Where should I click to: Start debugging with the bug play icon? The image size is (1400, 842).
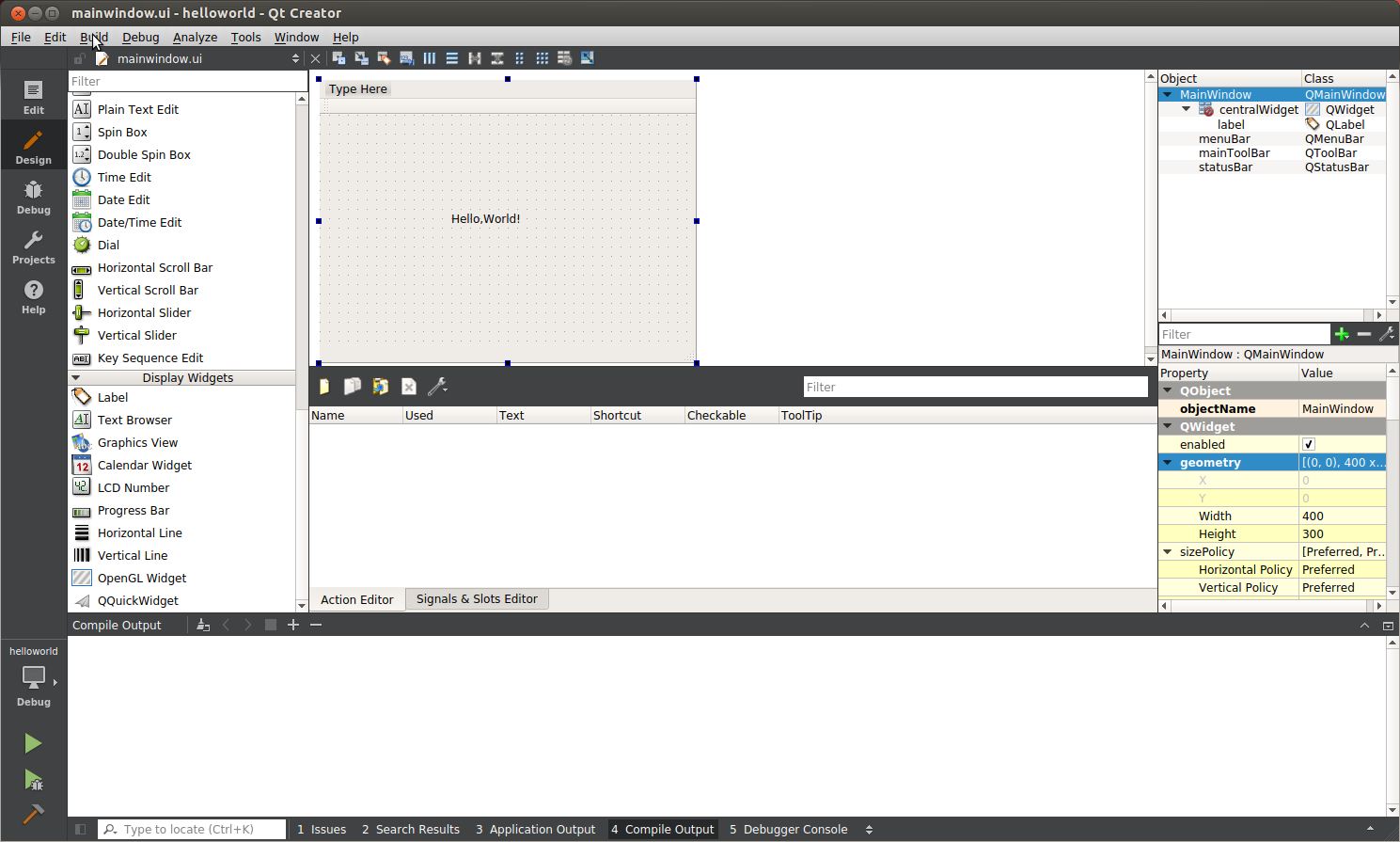(33, 780)
